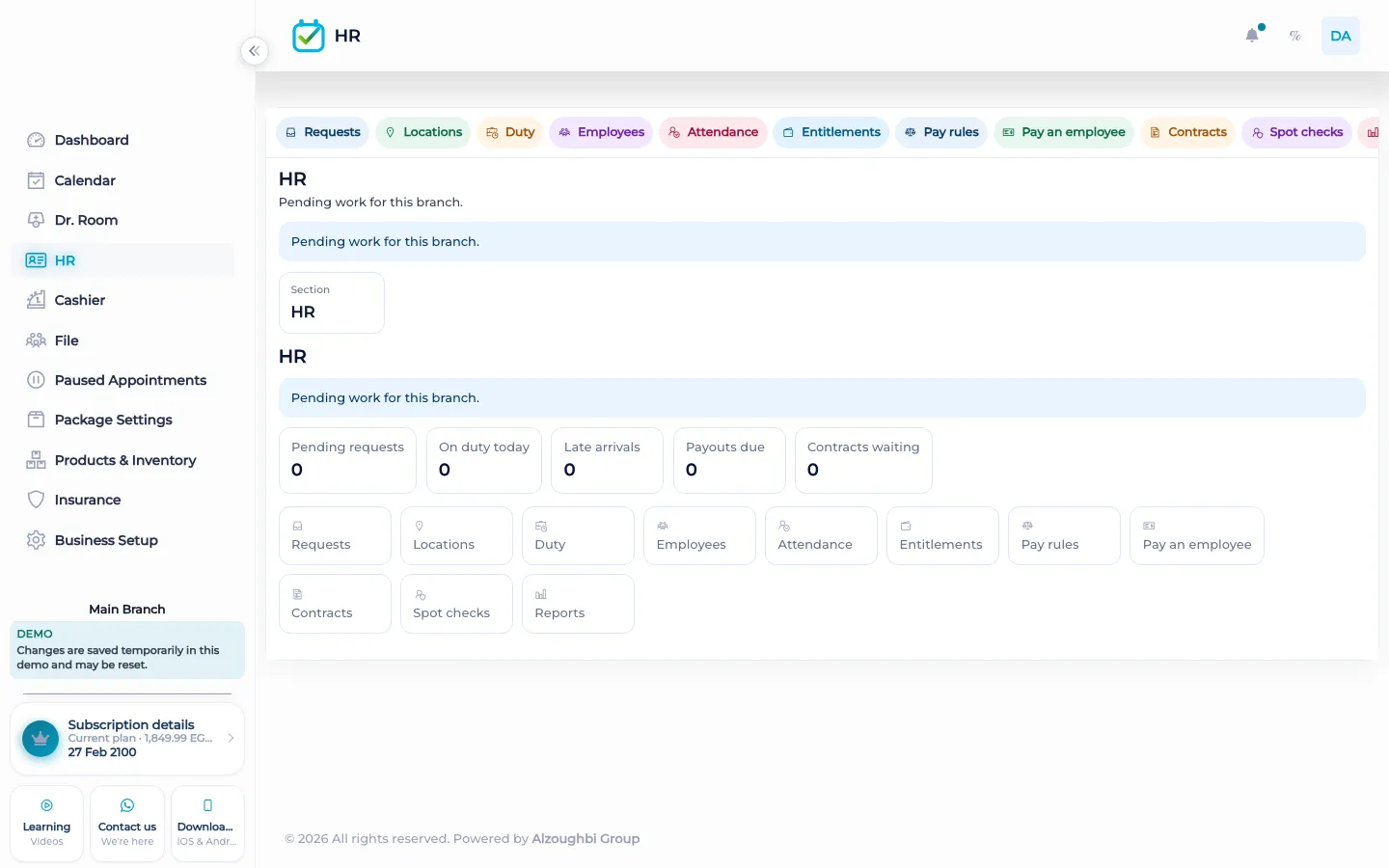This screenshot has height=868, width=1389.
Task: Open the Employees shortcut card
Action: pos(699,536)
